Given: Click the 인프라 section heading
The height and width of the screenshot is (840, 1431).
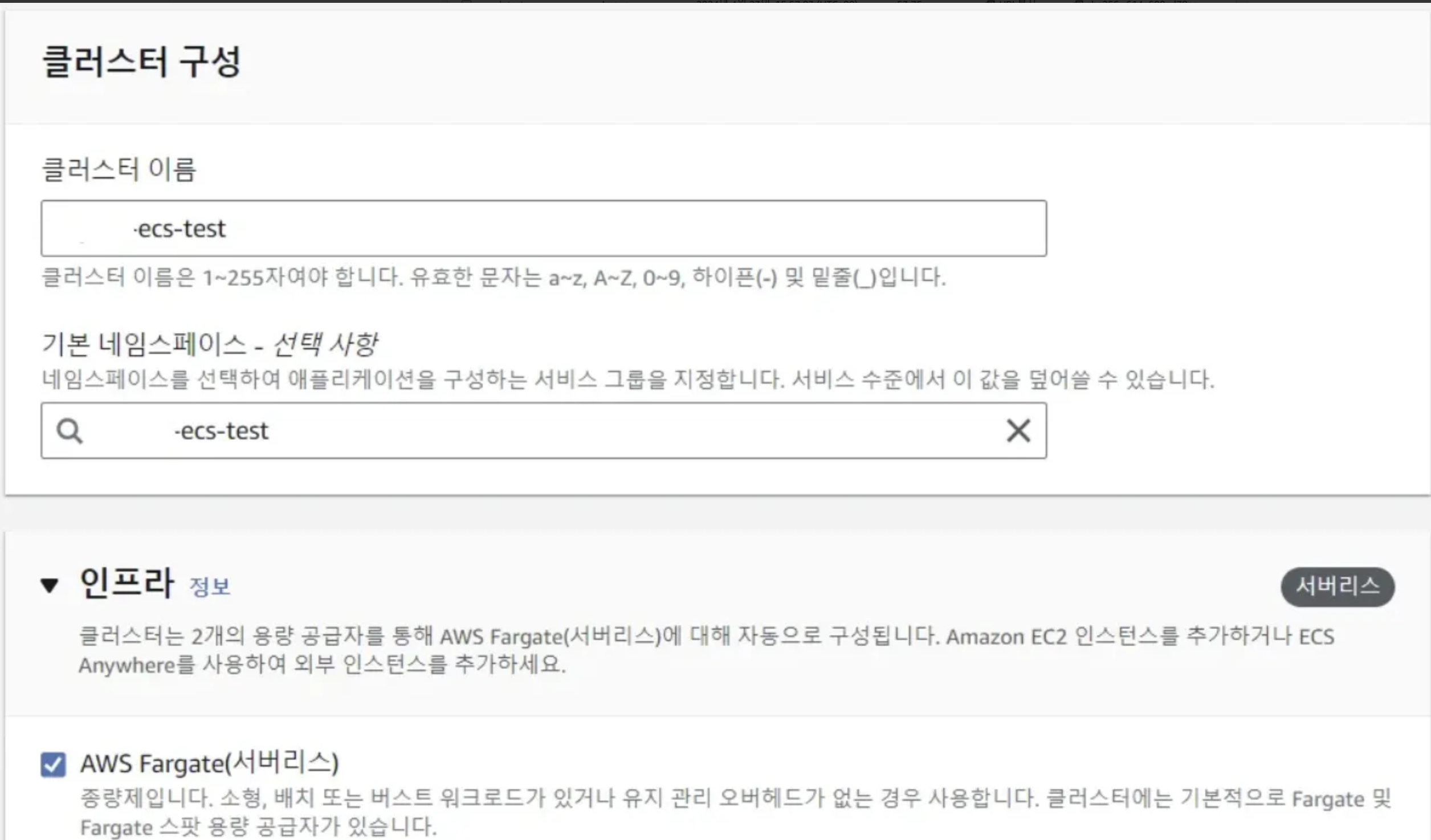Looking at the screenshot, I should pos(127,584).
